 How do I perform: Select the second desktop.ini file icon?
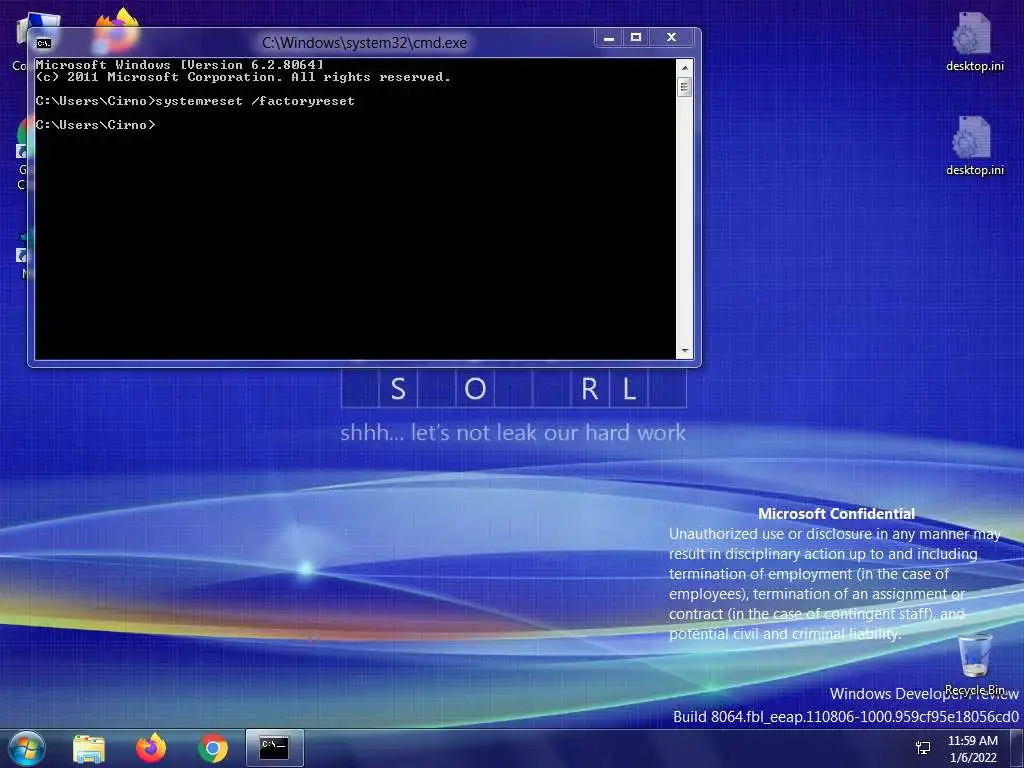pos(974,146)
